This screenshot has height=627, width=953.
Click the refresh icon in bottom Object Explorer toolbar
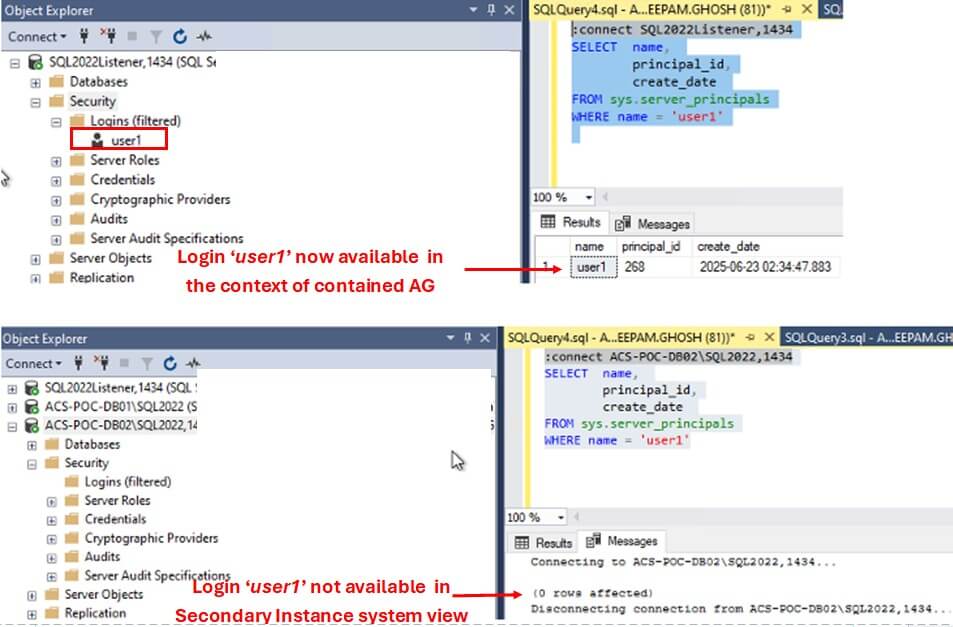170,363
